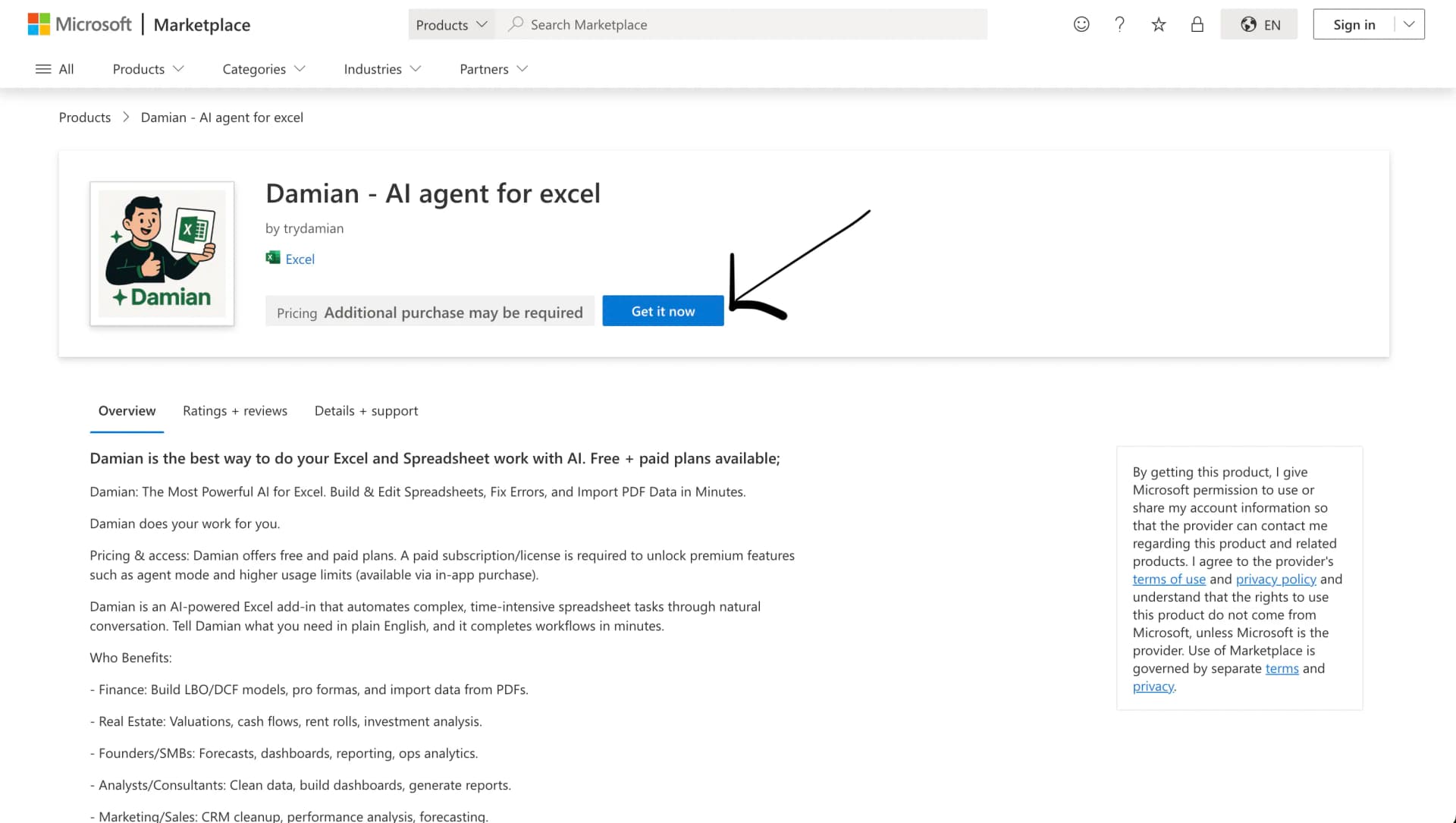Navigate back via the Products breadcrumb
Viewport: 1456px width, 823px height.
click(x=84, y=117)
